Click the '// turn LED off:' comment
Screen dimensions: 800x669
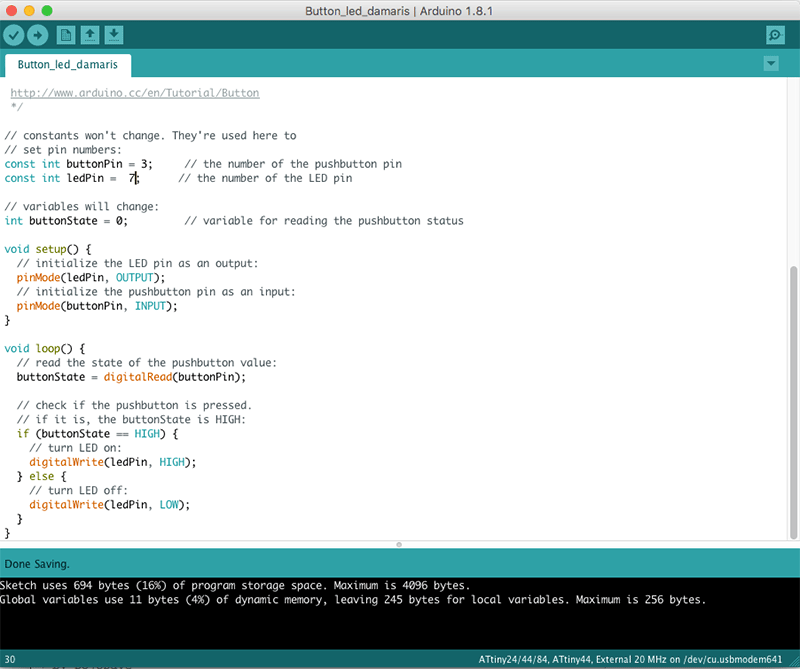pyautogui.click(x=79, y=490)
